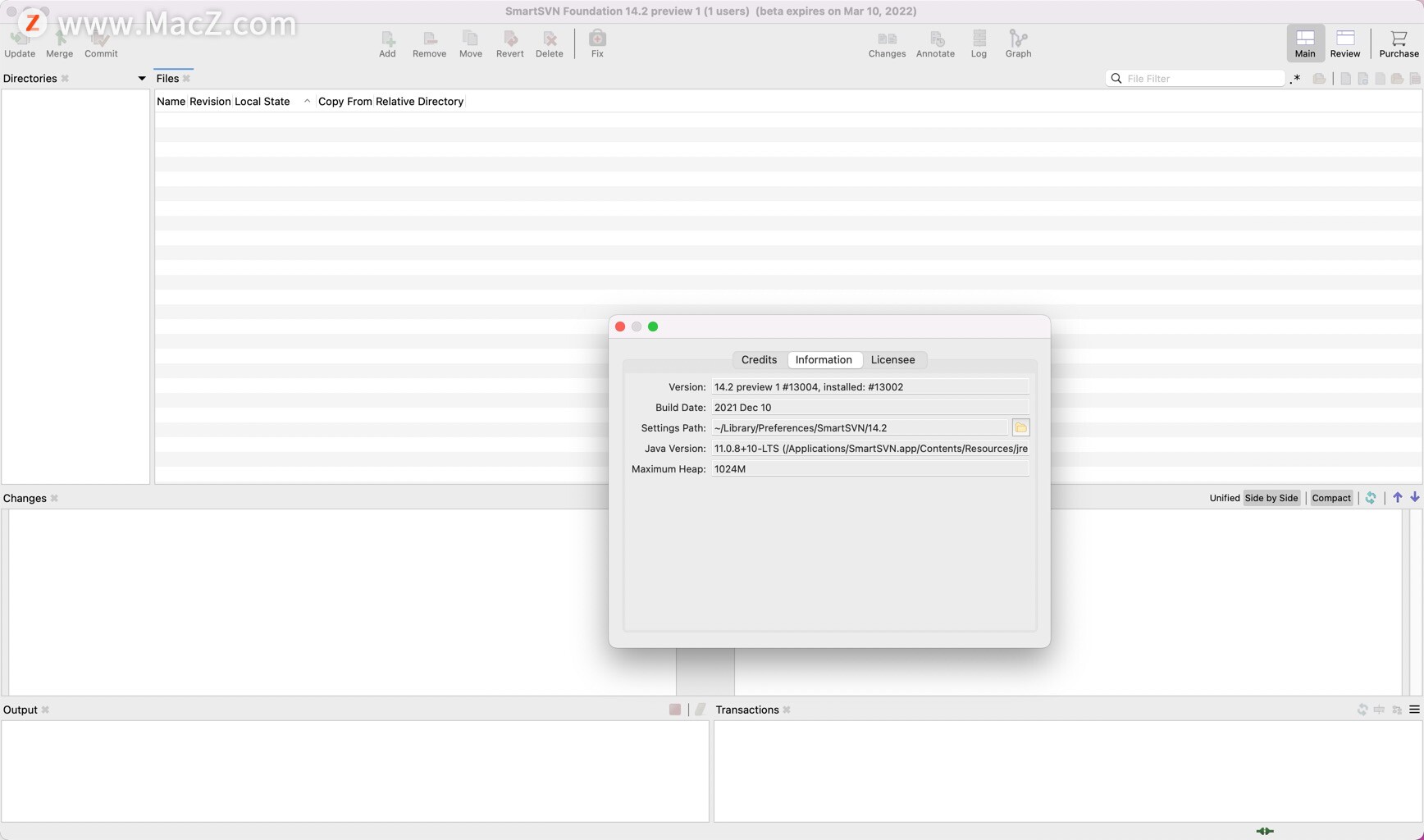Click the Revert toolbar icon

pyautogui.click(x=509, y=43)
